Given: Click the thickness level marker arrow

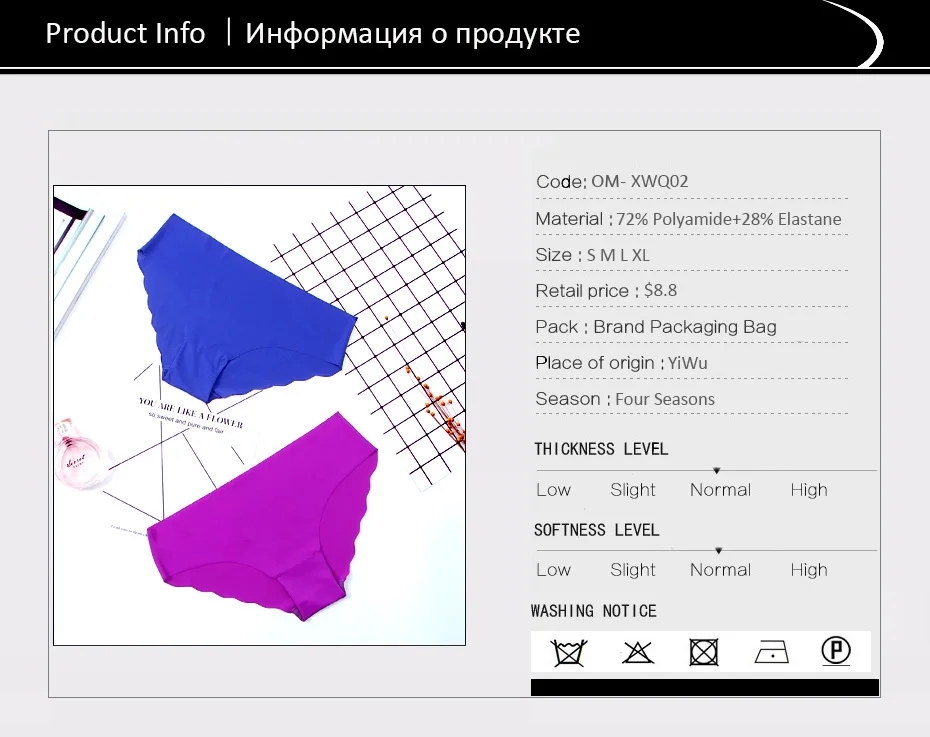Looking at the screenshot, I should pos(716,471).
